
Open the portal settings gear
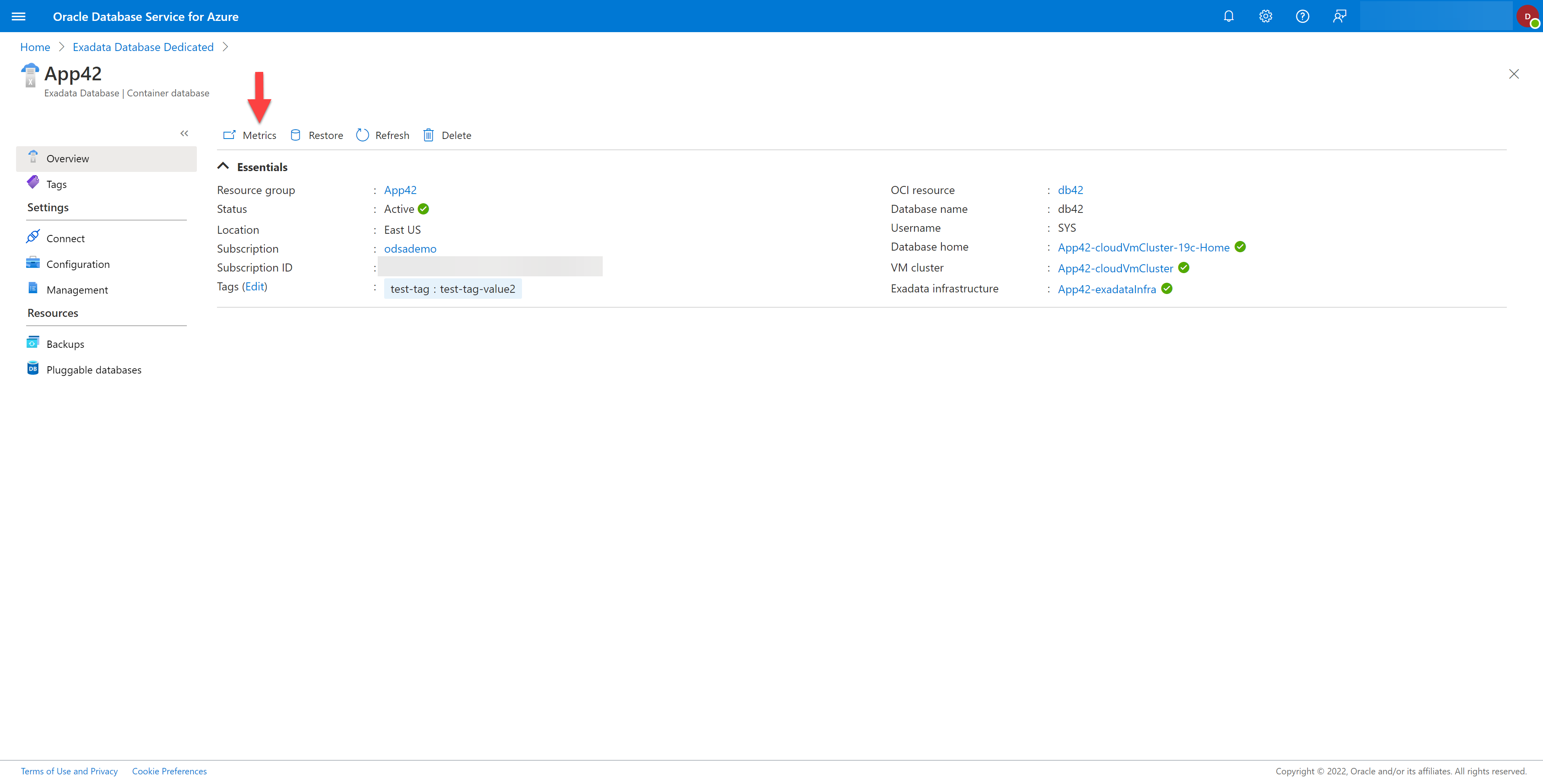coord(1265,16)
